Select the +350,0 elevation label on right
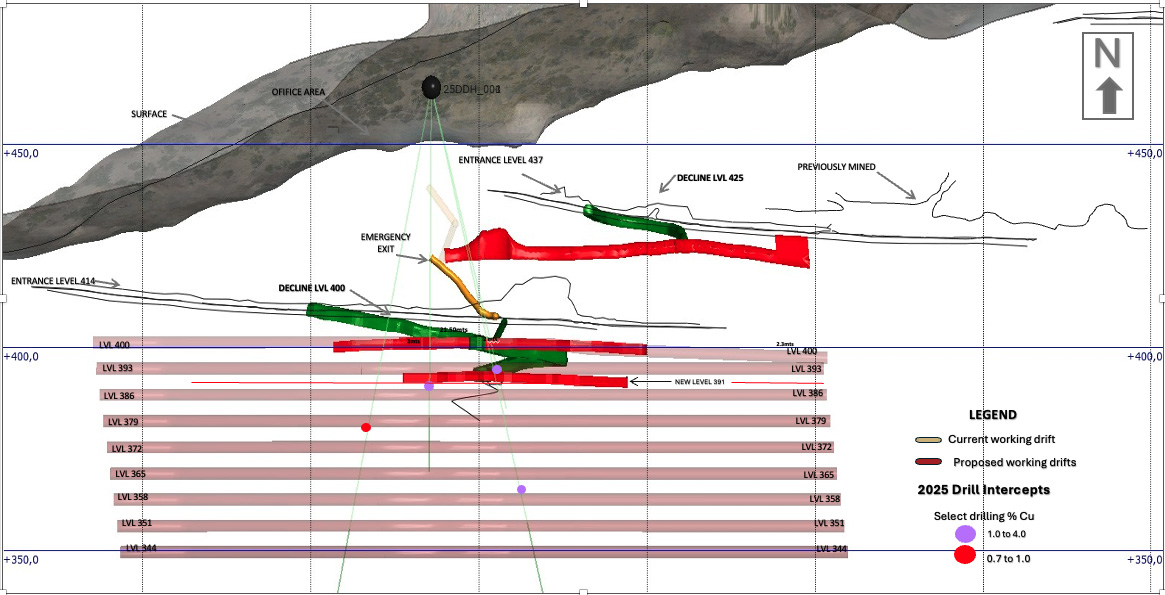This screenshot has height=595, width=1165. tap(1143, 560)
